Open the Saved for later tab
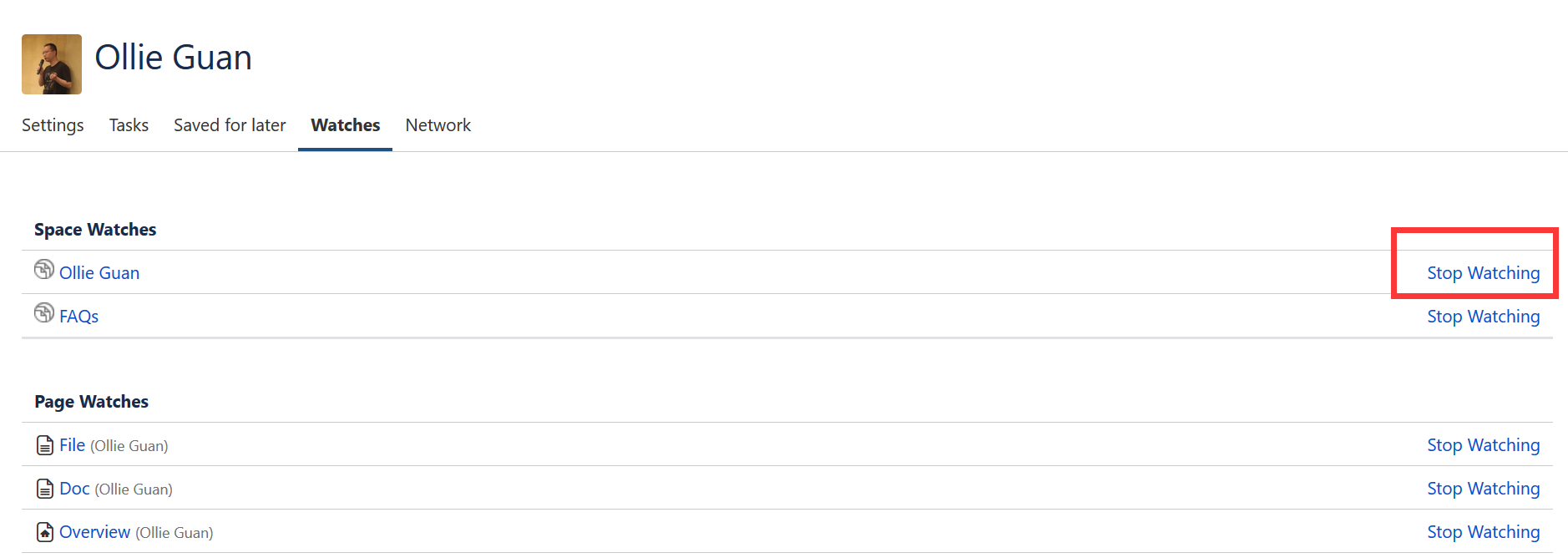Viewport: 1568px width, 558px height. click(x=229, y=125)
